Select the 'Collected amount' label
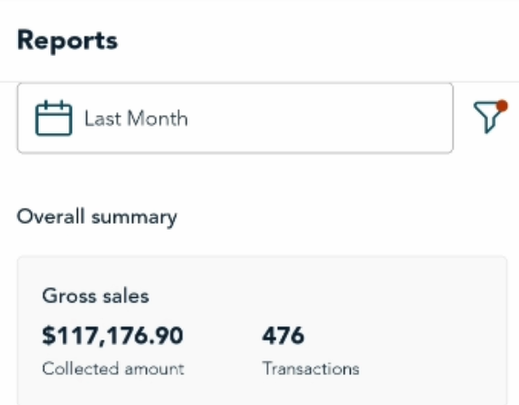The width and height of the screenshot is (519, 405). click(113, 369)
